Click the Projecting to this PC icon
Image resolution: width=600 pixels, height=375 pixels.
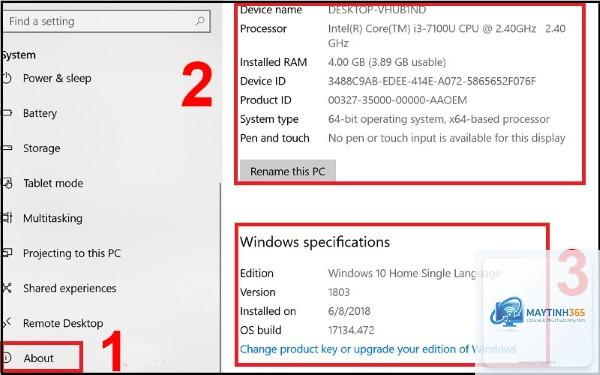pos(7,253)
